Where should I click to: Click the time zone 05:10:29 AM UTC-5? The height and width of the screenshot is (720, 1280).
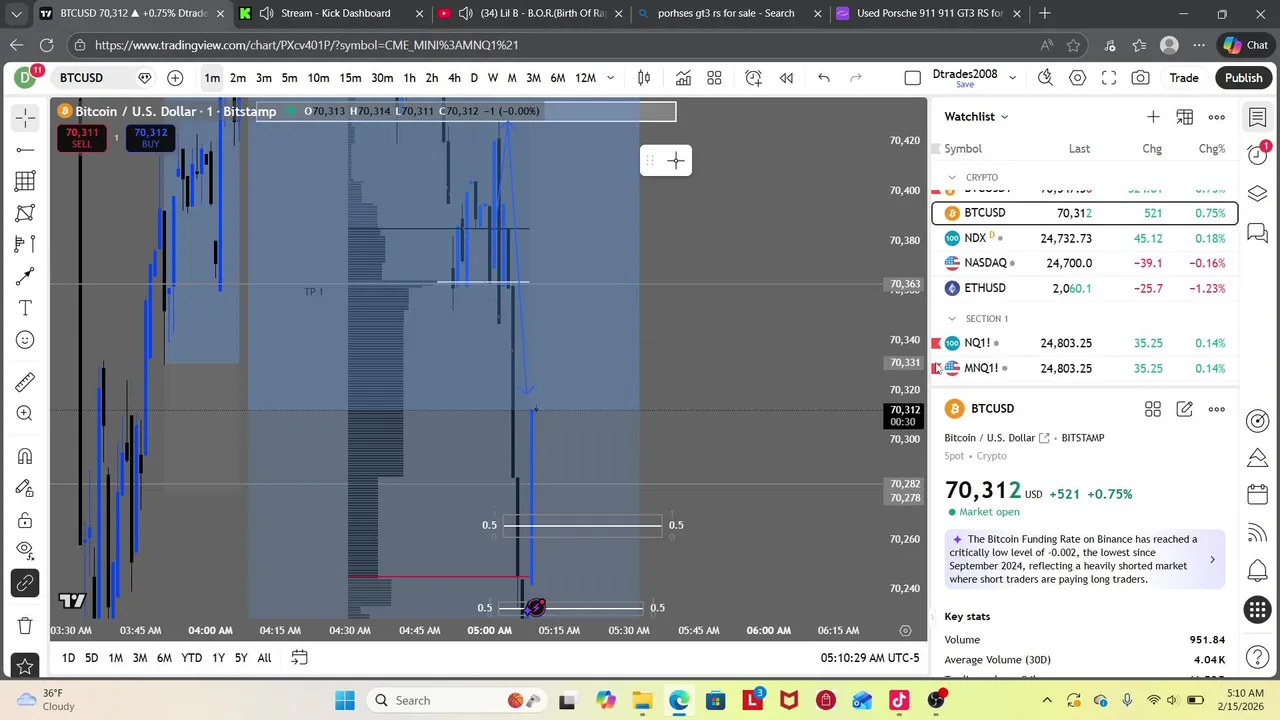(870, 658)
